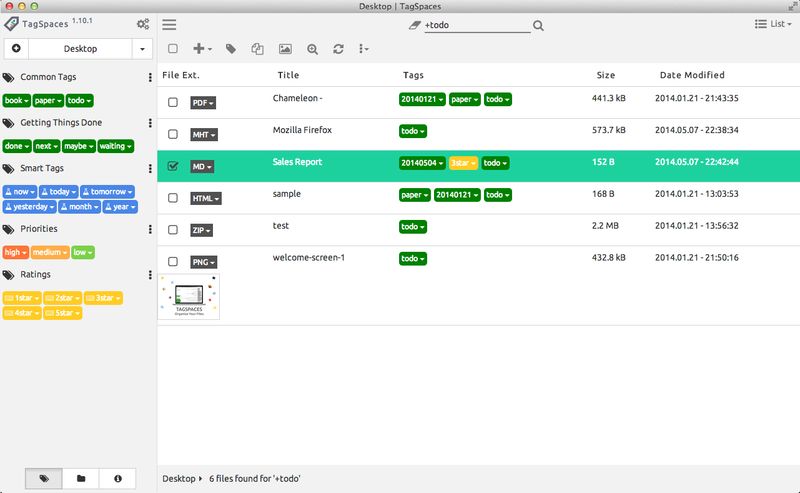
Task: Open the 3star tag dropdown on Sales Report
Action: coord(463,163)
